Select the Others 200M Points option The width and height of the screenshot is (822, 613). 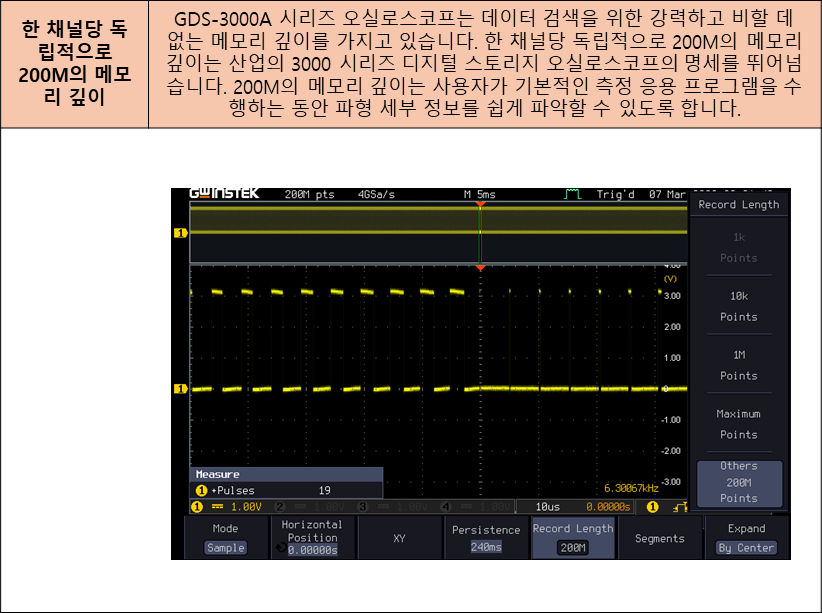point(739,483)
